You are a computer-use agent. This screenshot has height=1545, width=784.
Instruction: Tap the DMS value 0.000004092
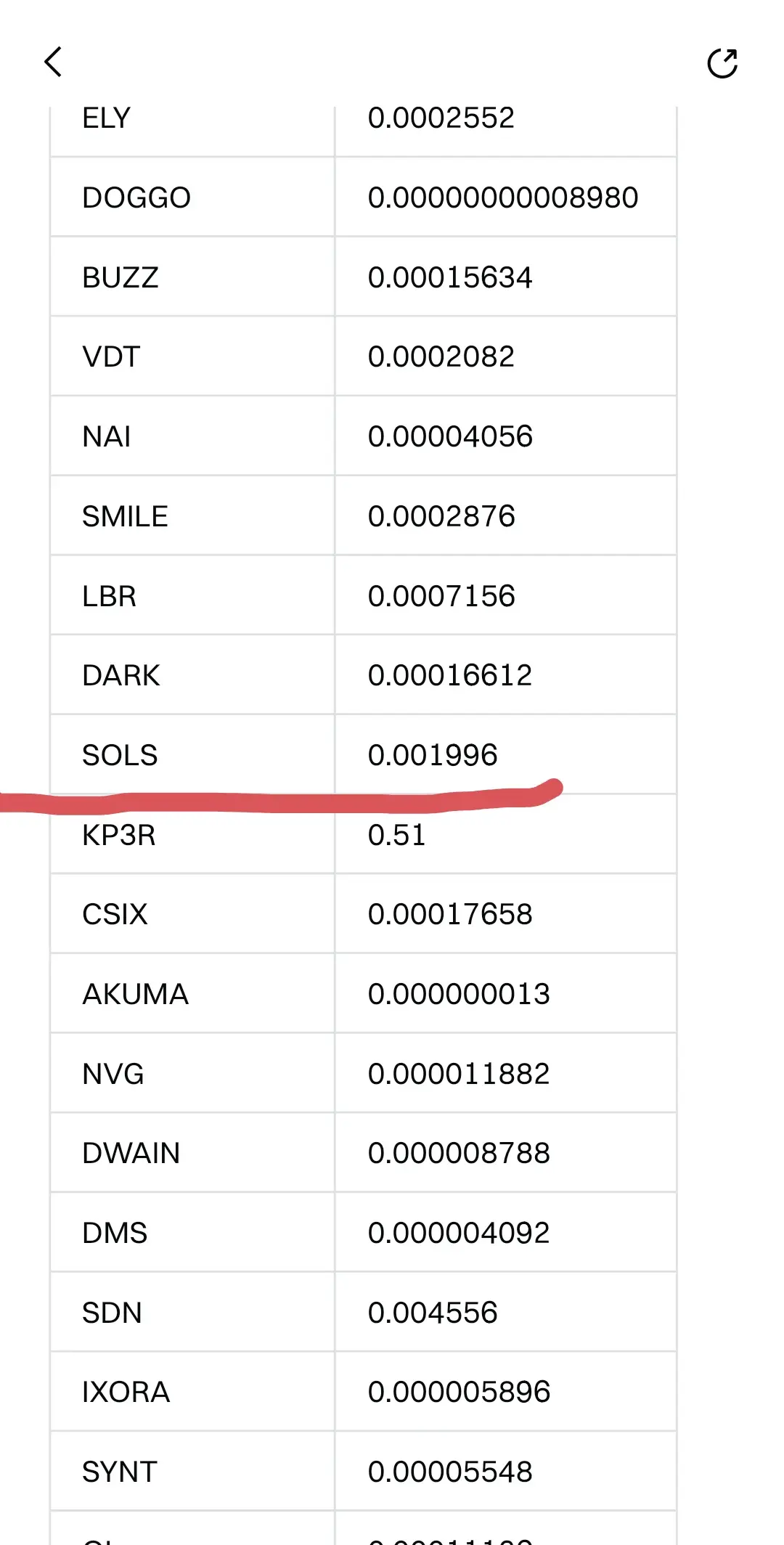pos(459,1233)
